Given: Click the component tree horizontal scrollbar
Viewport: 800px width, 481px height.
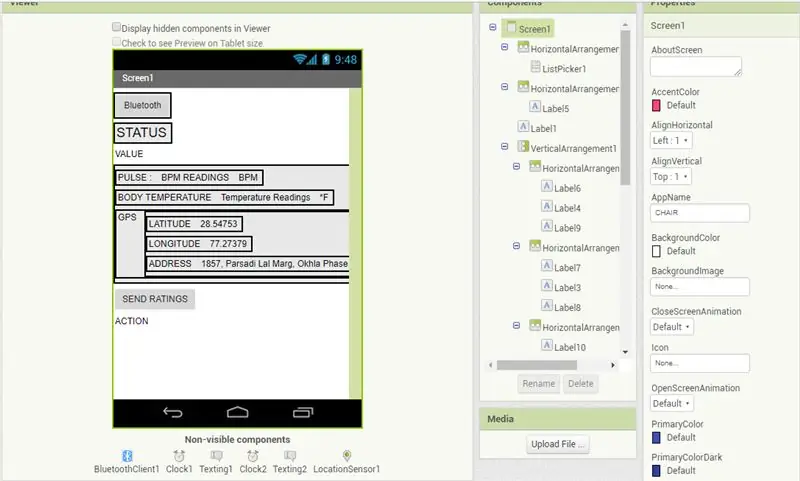Looking at the screenshot, I should [x=537, y=365].
